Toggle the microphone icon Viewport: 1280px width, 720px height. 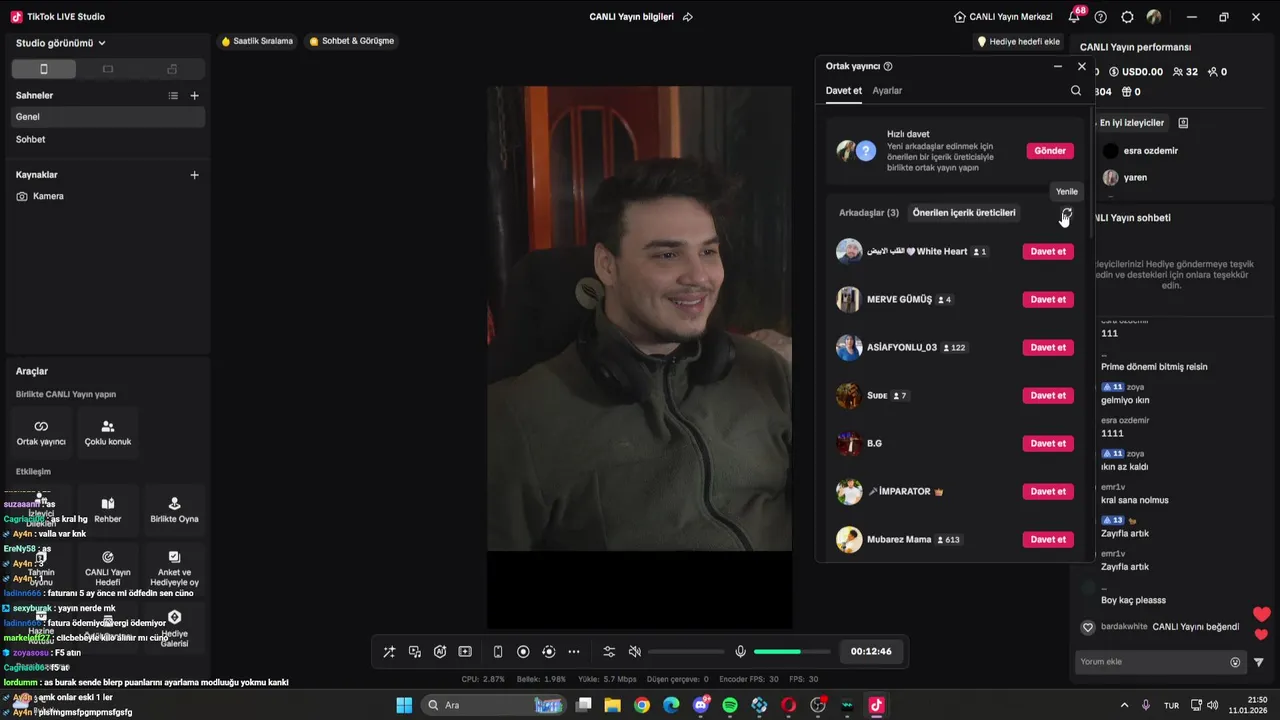(x=740, y=652)
